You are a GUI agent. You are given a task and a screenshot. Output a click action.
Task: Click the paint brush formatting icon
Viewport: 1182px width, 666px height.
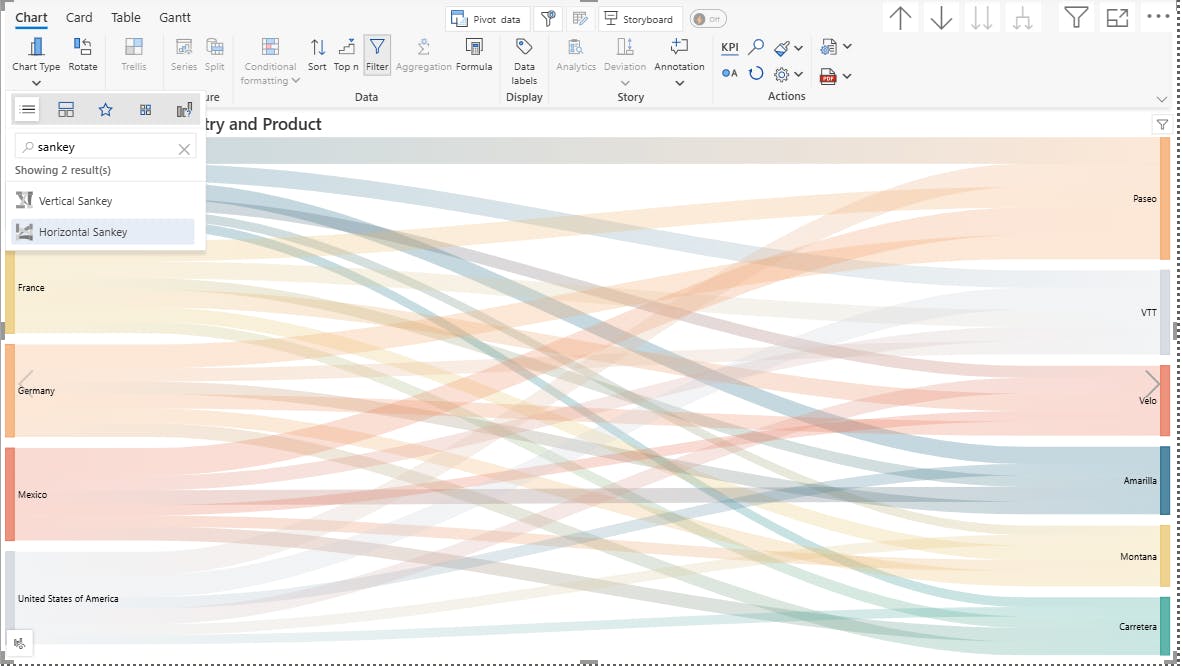tap(782, 48)
